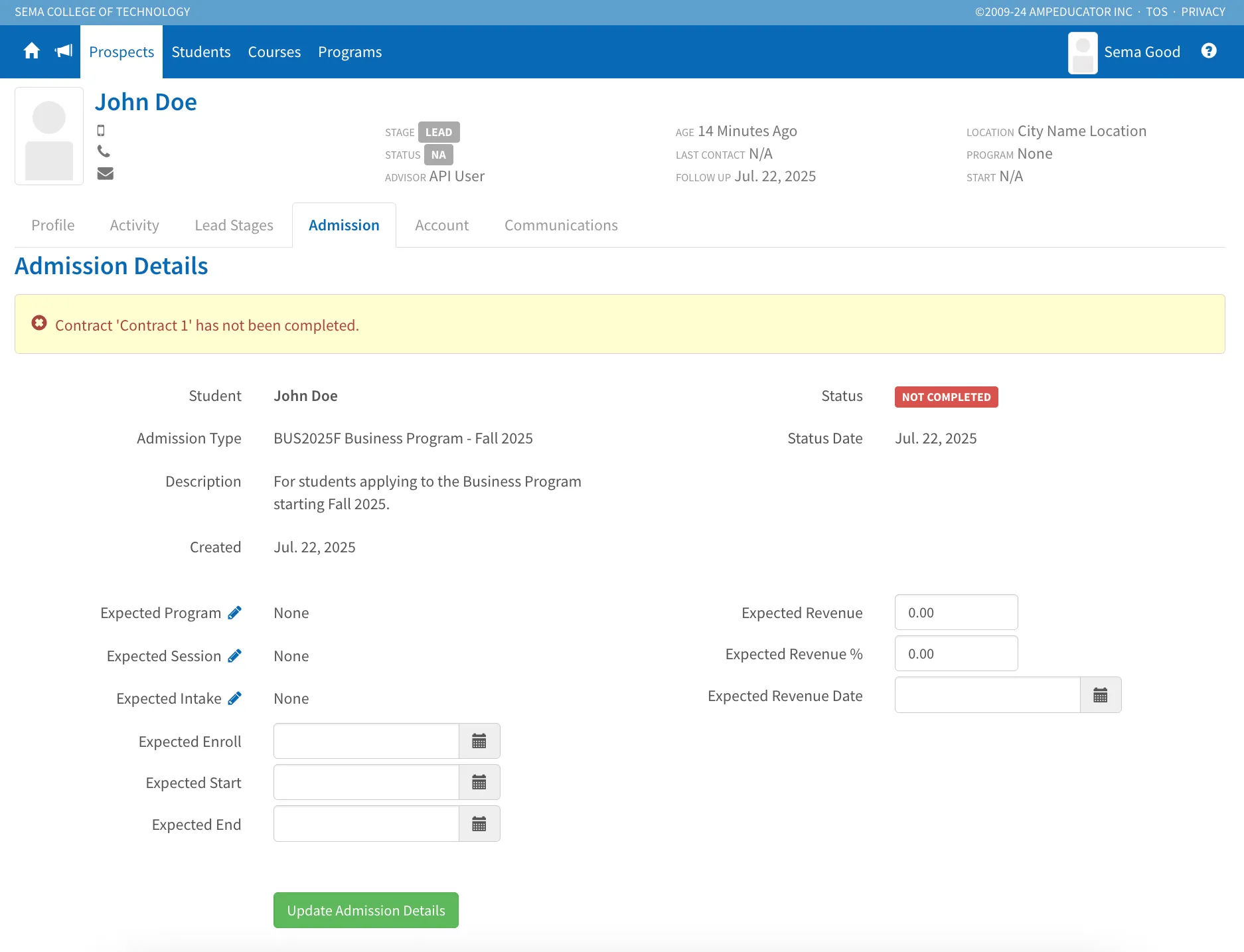Edit Expected Session with pencil icon
This screenshot has height=952, width=1244.
pyautogui.click(x=234, y=656)
